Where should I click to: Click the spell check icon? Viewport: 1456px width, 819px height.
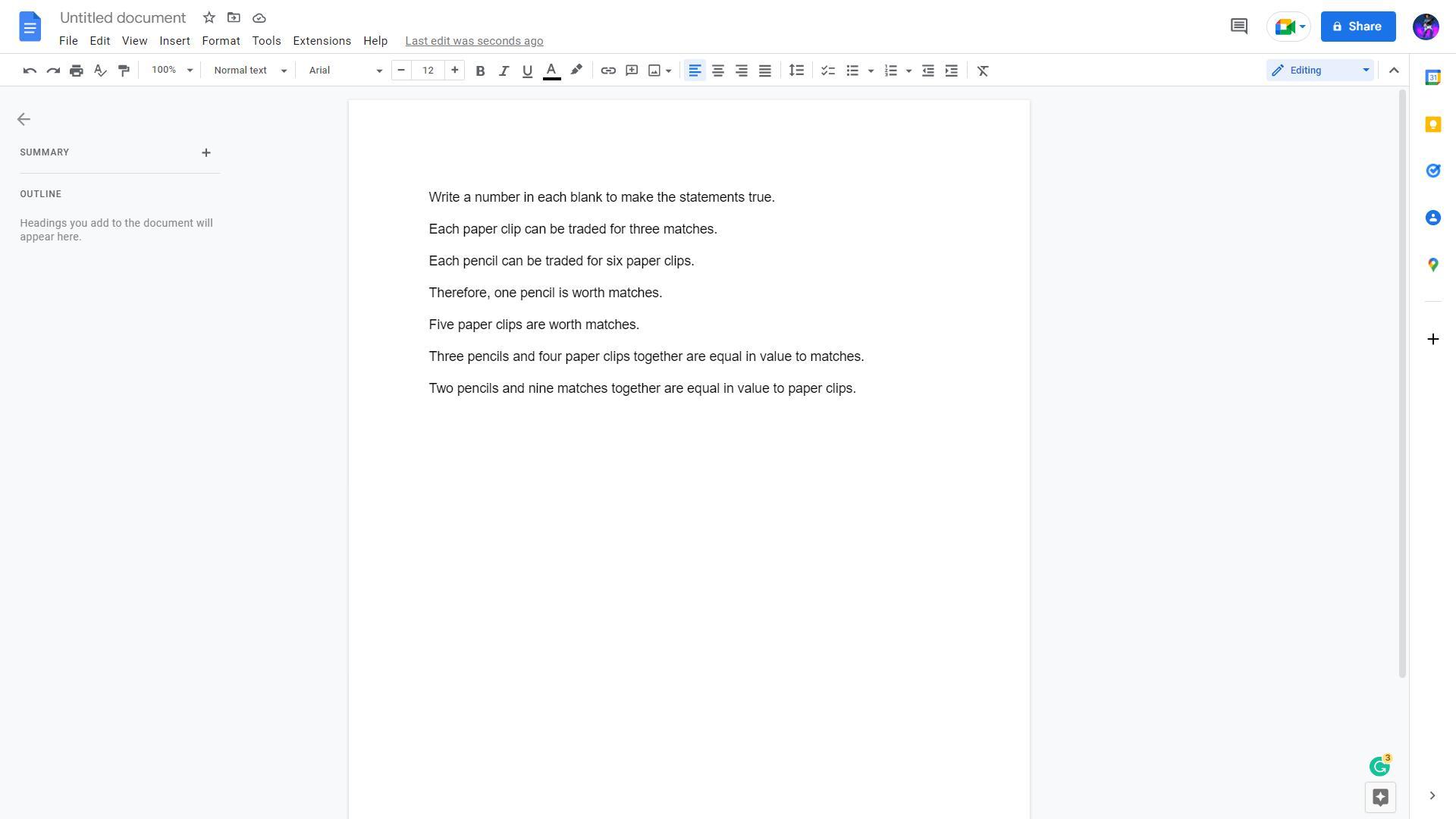(x=100, y=71)
